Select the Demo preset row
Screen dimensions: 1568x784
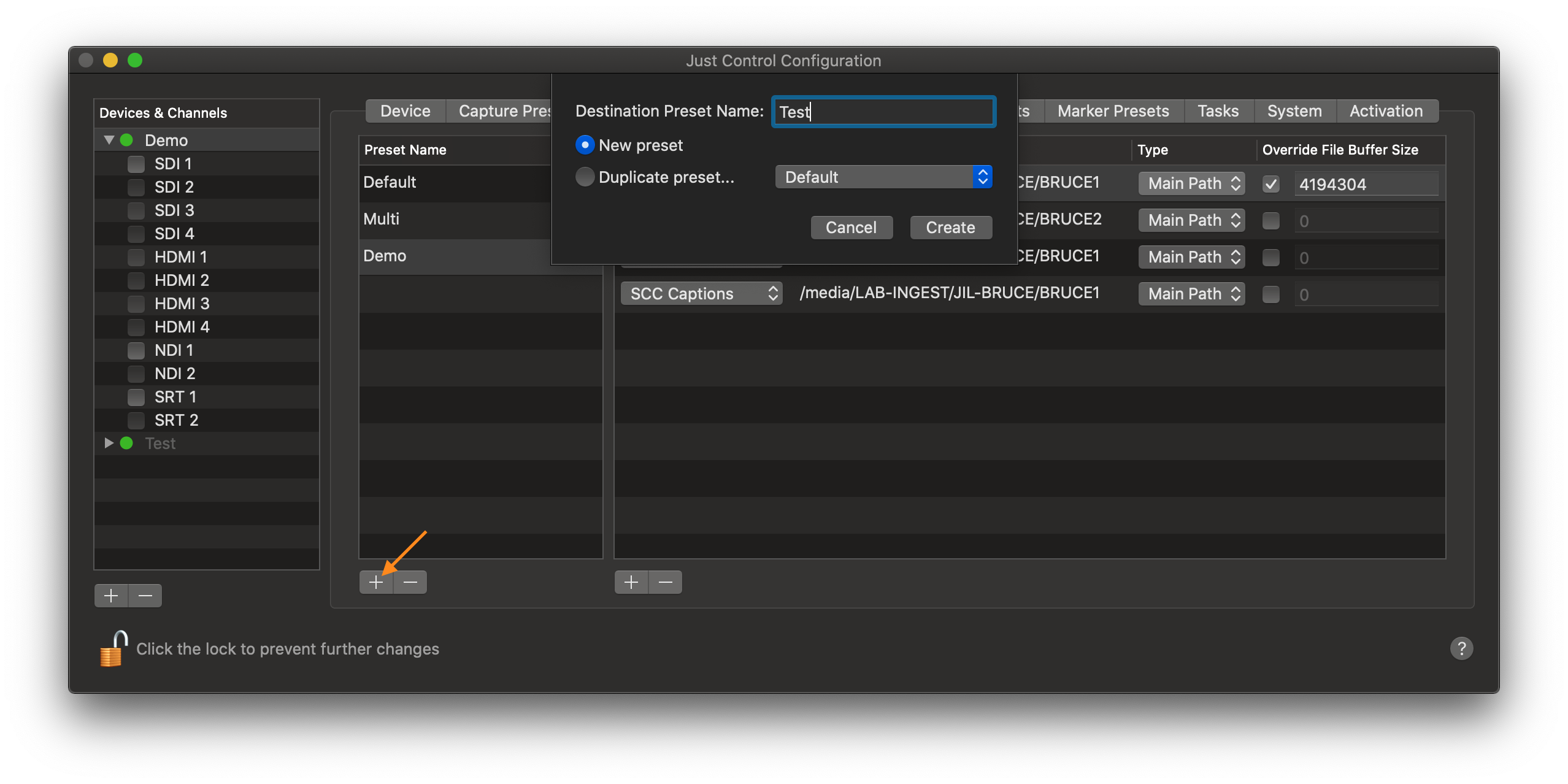click(455, 256)
